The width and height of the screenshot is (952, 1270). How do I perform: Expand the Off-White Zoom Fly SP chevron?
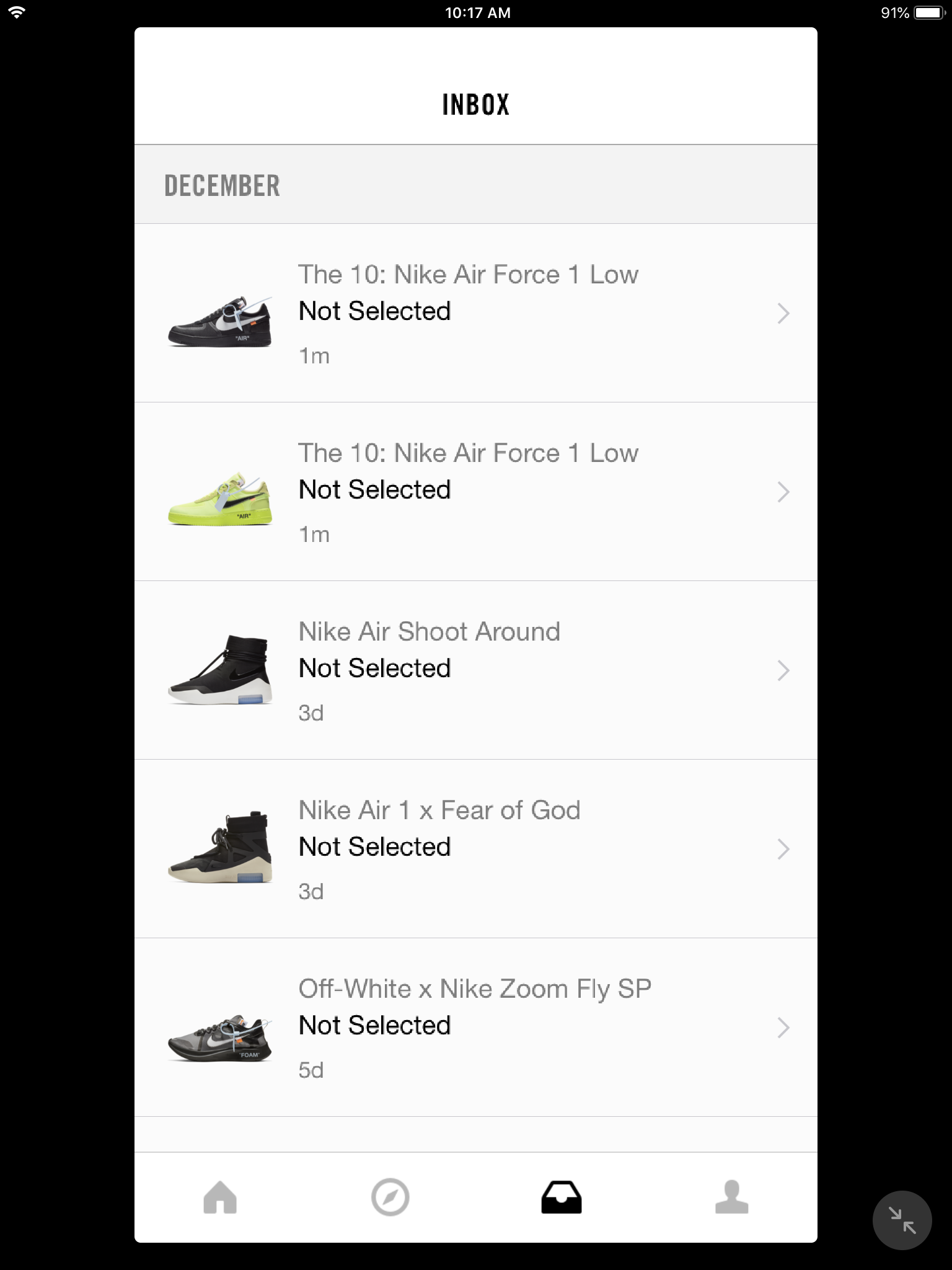[783, 1028]
